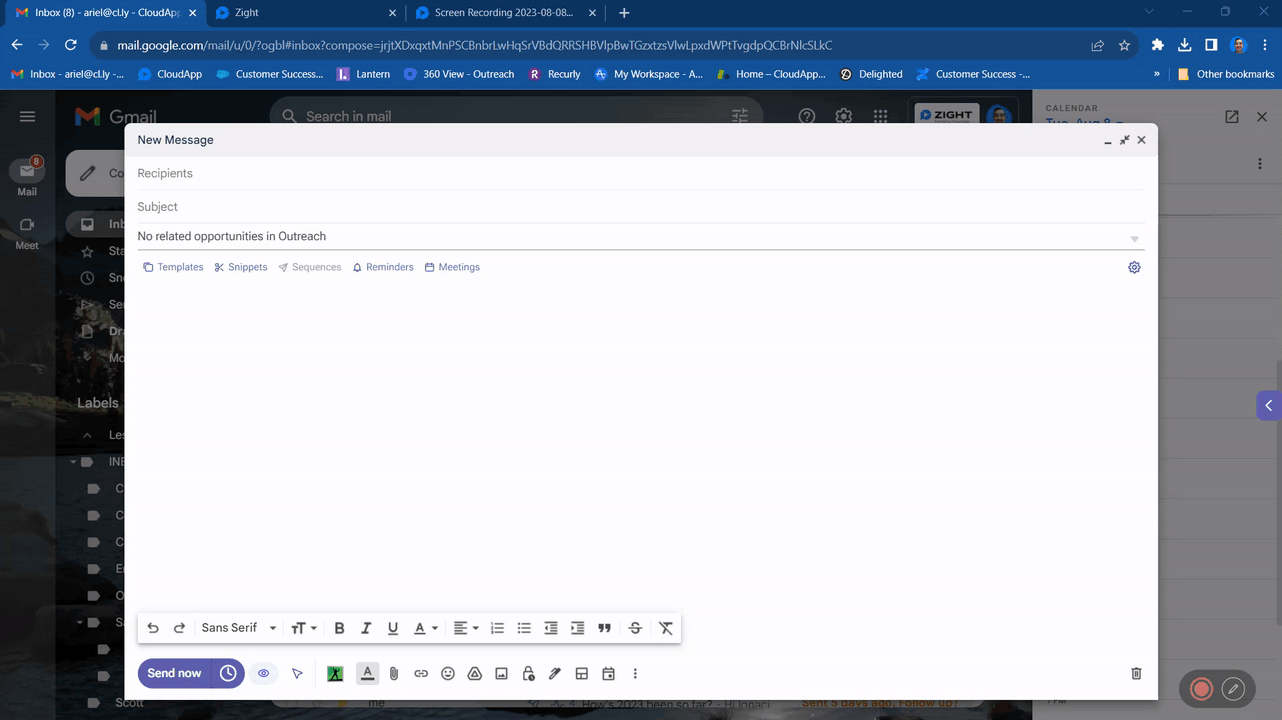Image resolution: width=1282 pixels, height=720 pixels.
Task: Insert a link using the link icon
Action: click(x=421, y=674)
